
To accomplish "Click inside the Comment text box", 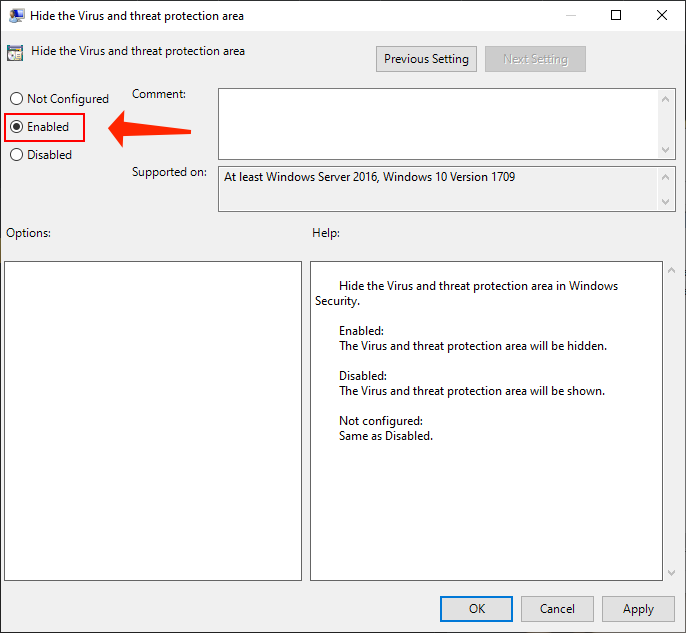I will click(438, 122).
